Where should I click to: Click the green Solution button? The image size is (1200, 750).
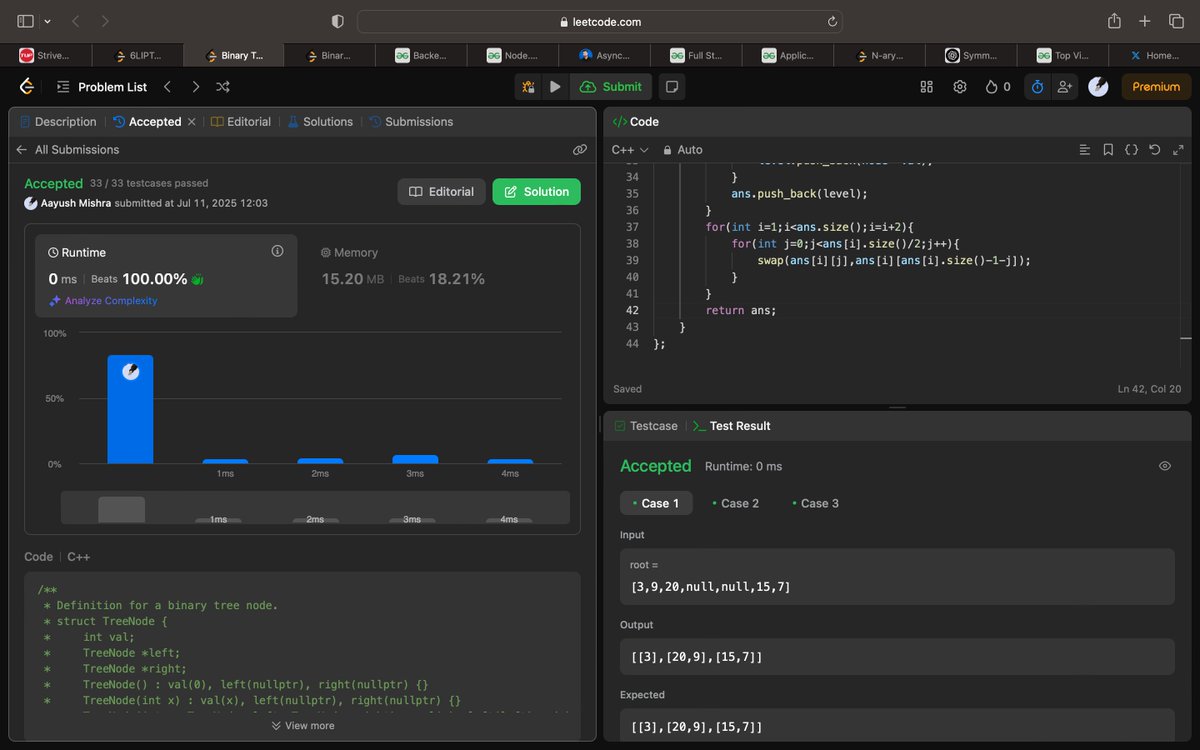pyautogui.click(x=536, y=192)
